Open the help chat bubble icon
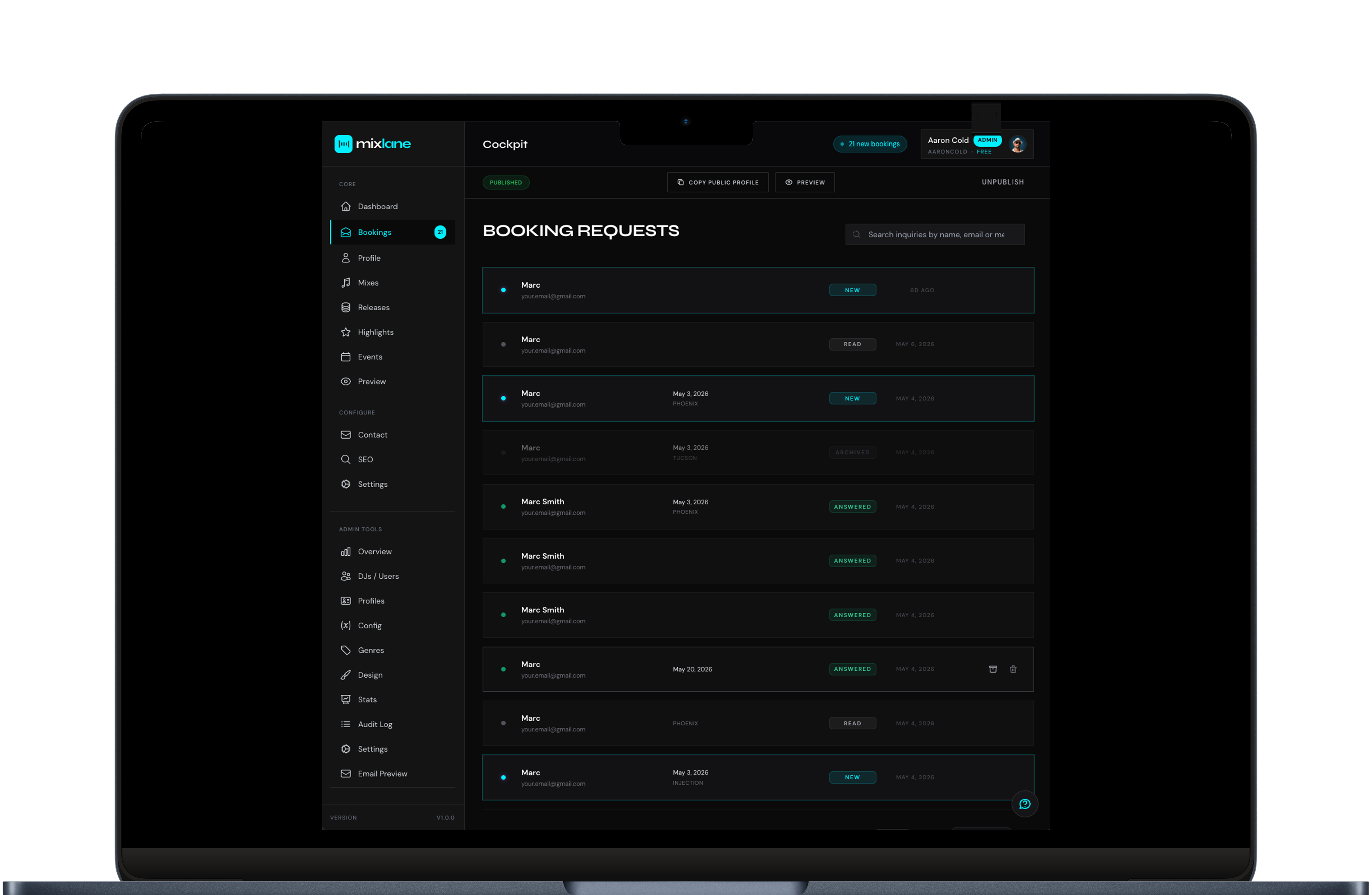Image resolution: width=1372 pixels, height=895 pixels. (1024, 804)
